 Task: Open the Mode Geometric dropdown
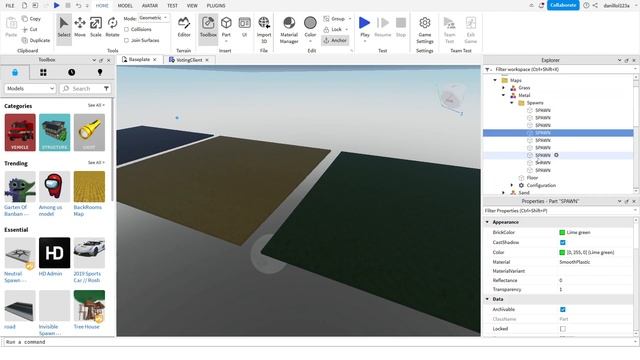click(x=153, y=18)
